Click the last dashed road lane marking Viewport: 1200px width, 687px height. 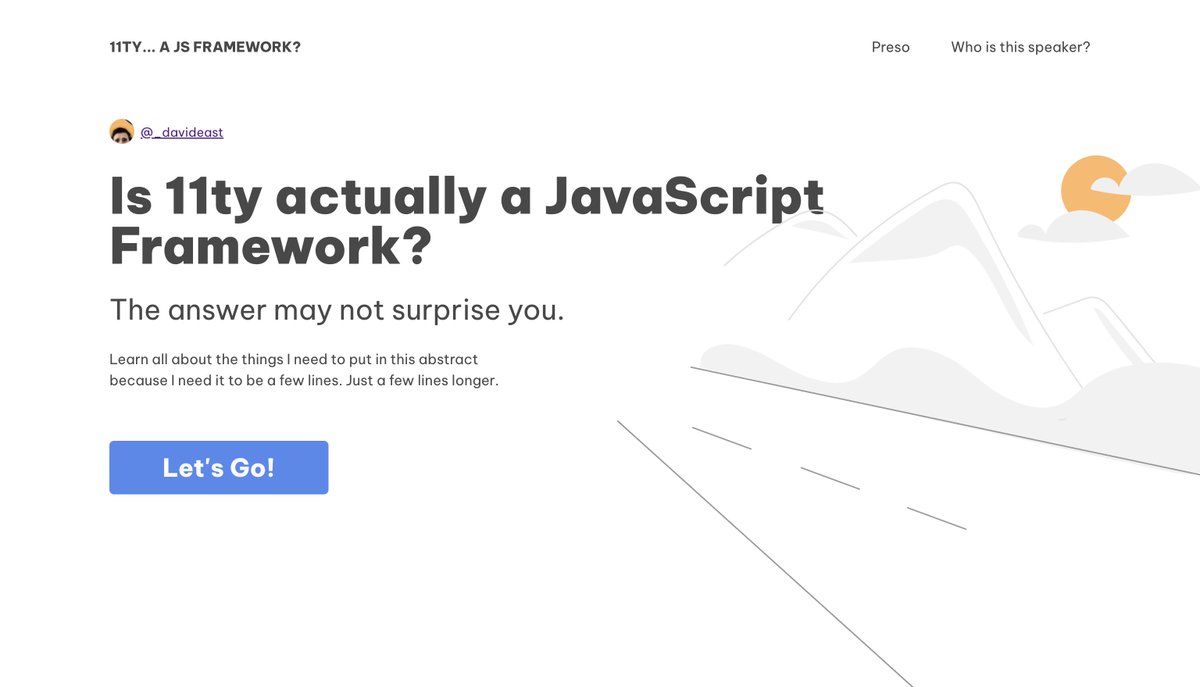[937, 518]
